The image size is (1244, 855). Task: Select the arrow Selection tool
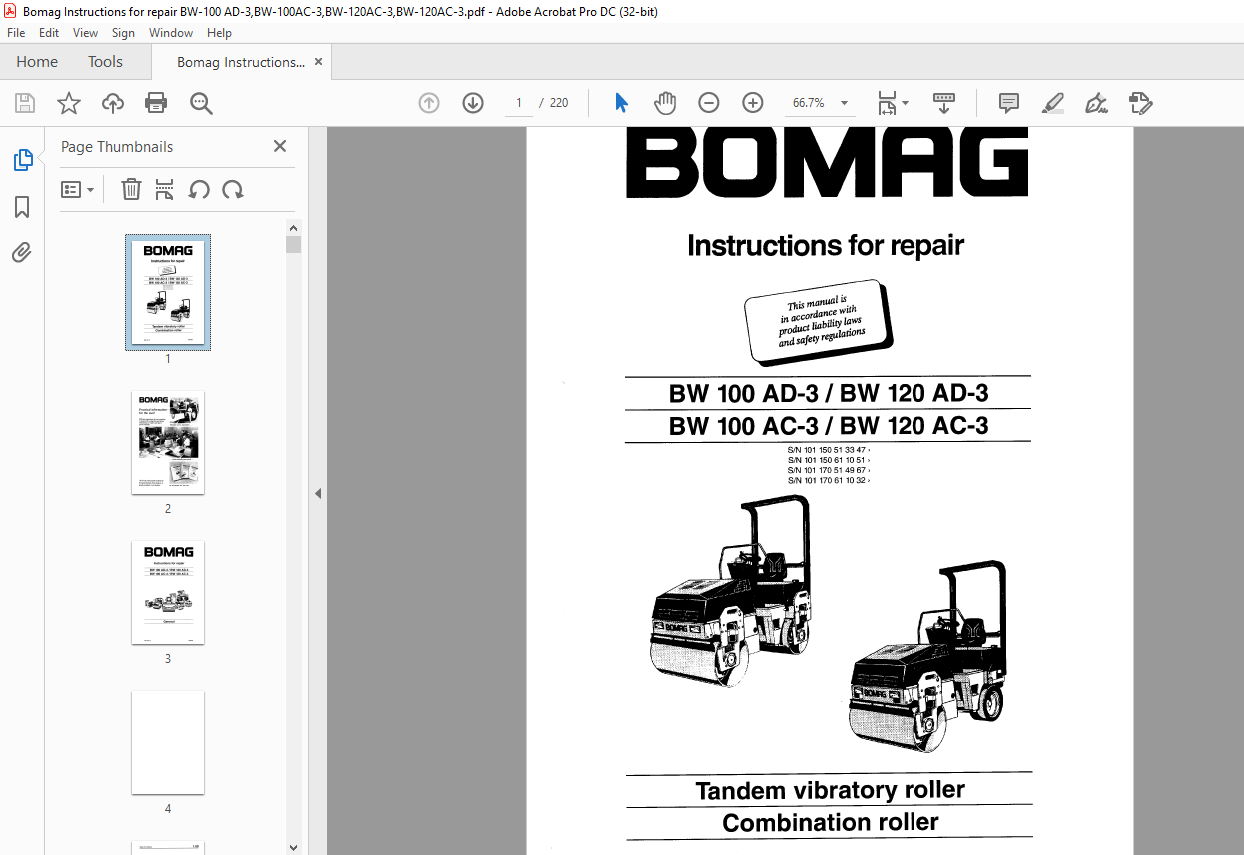point(621,103)
